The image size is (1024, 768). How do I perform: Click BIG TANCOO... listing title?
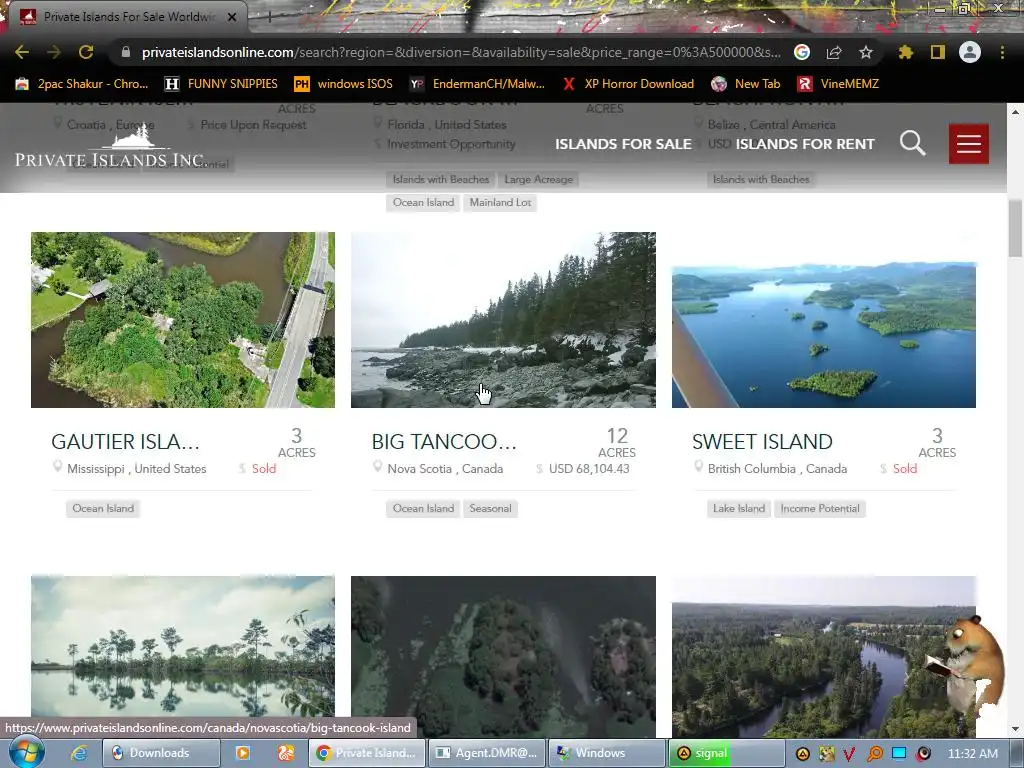click(444, 441)
